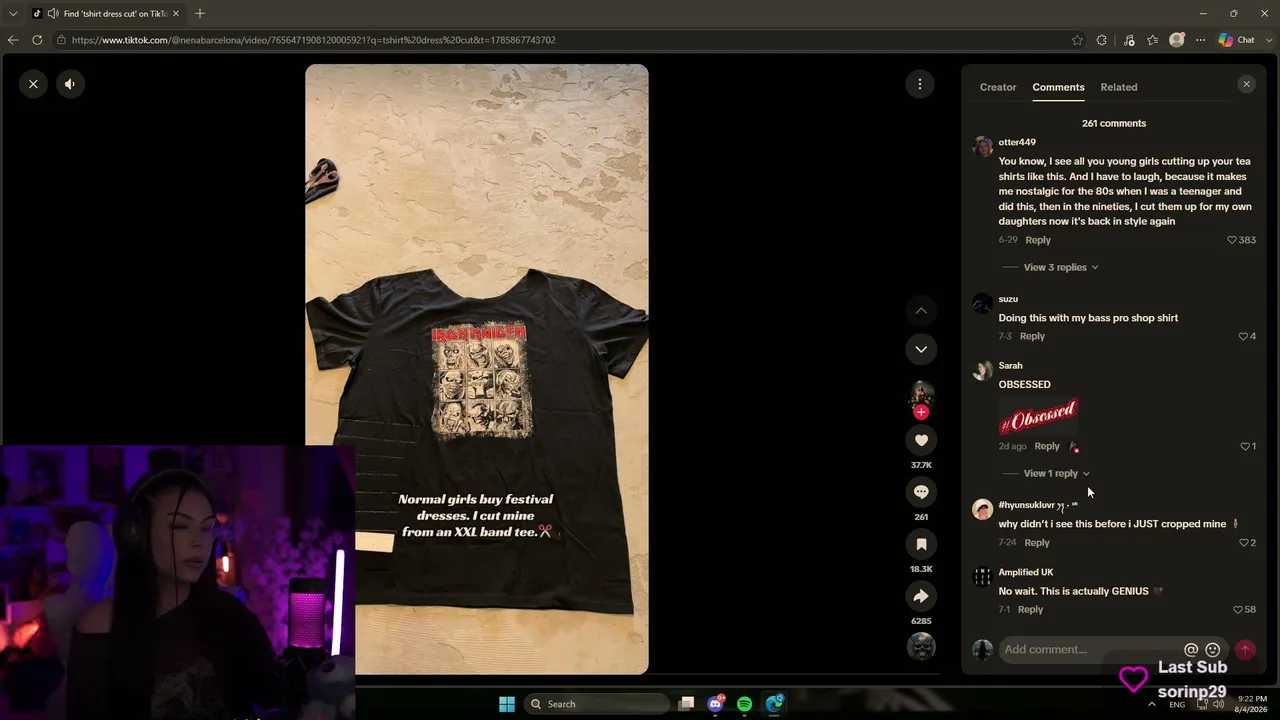Switch to the Related tab

[x=1119, y=87]
